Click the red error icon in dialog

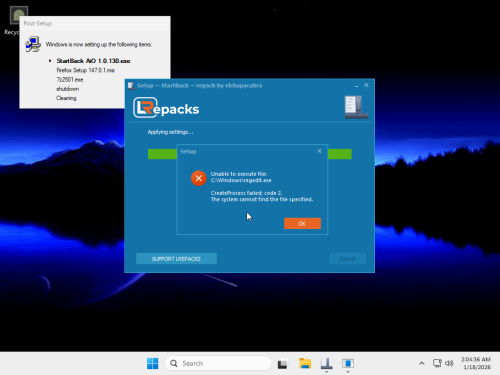(x=199, y=178)
